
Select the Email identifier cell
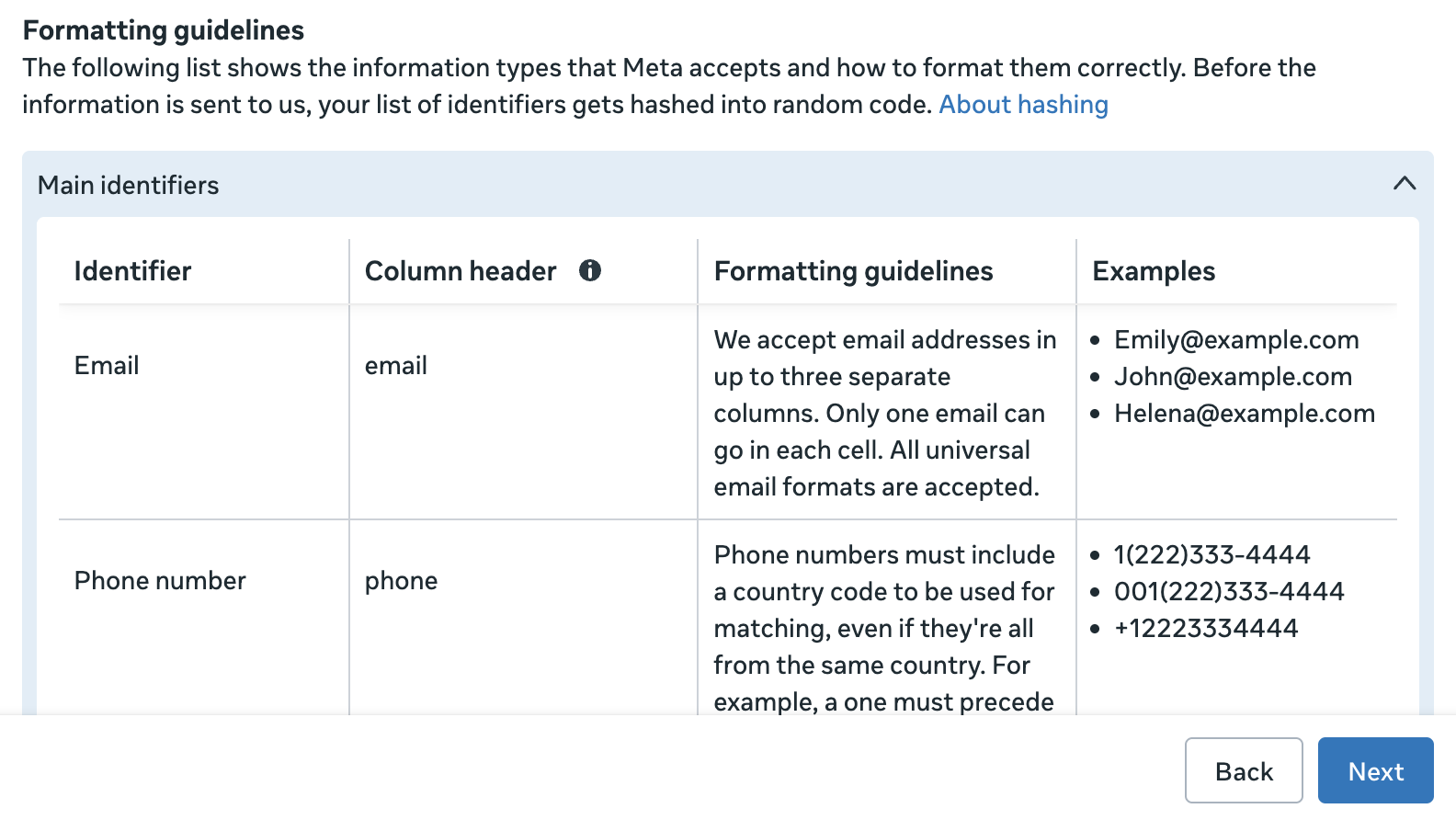107,366
